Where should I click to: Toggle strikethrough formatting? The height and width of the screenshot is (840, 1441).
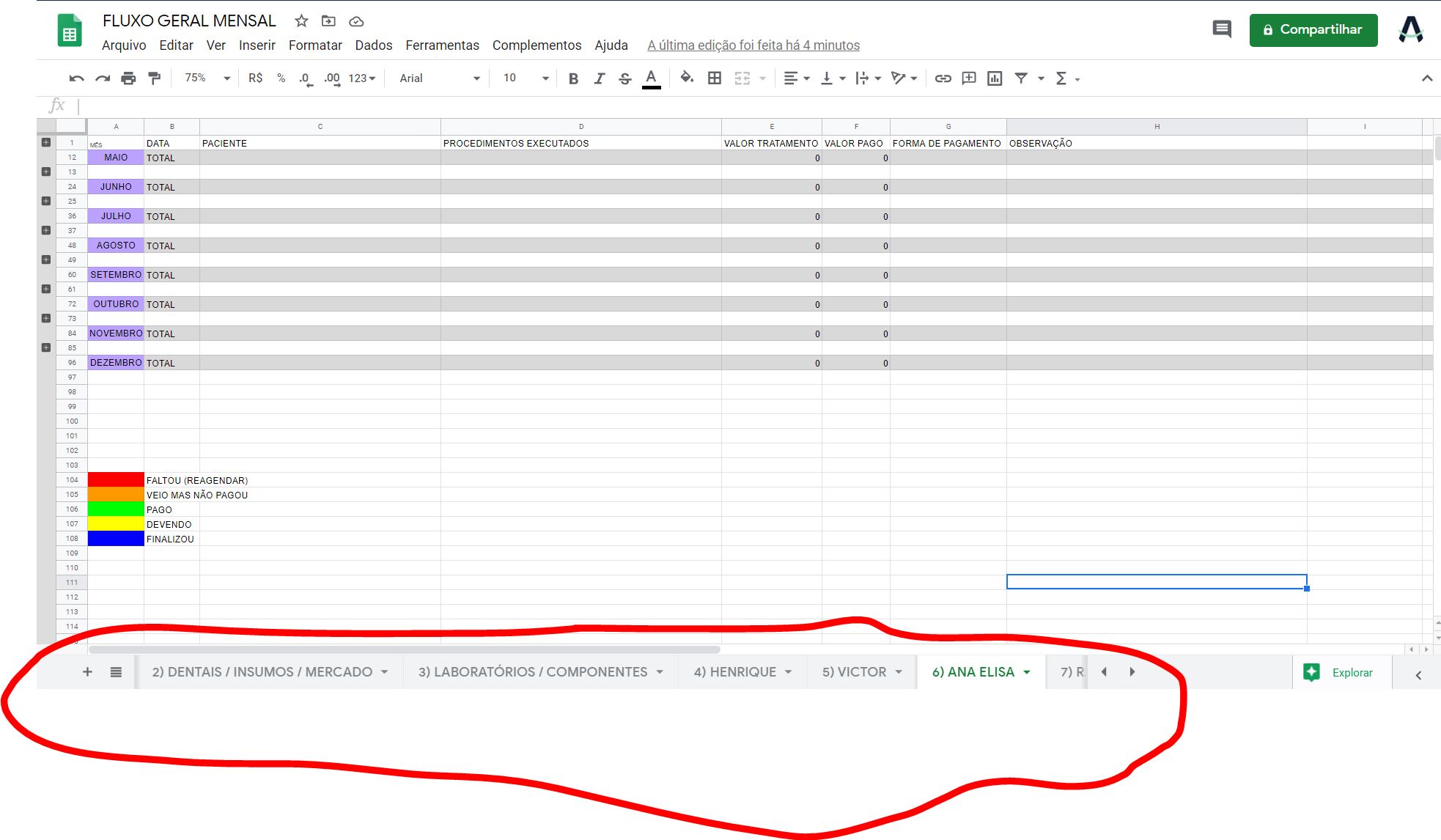[x=624, y=78]
